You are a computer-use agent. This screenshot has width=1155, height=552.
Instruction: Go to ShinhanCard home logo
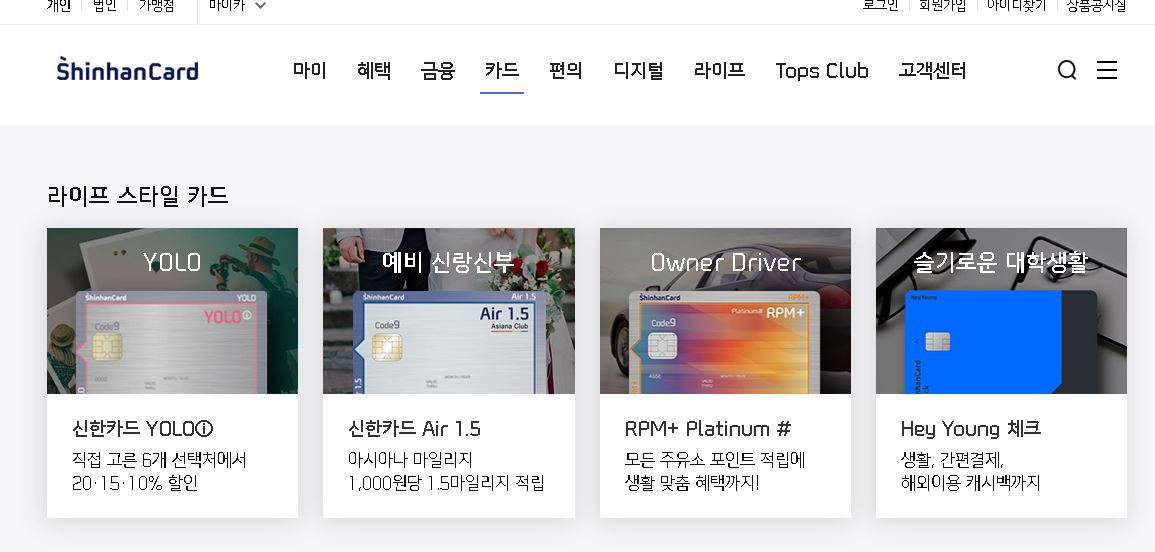[127, 69]
